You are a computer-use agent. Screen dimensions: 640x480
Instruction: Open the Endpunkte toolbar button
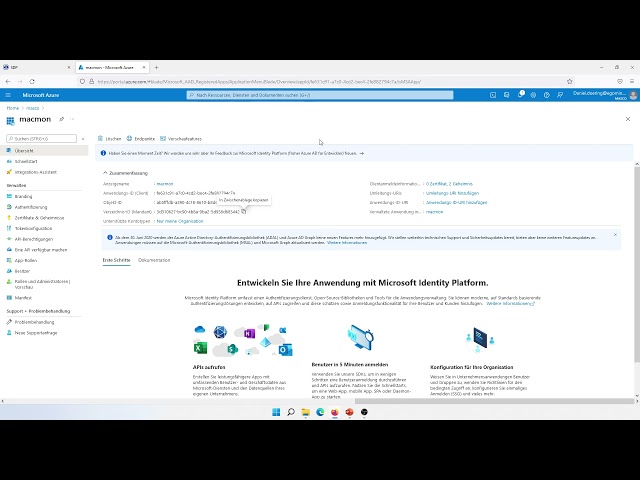click(x=141, y=139)
